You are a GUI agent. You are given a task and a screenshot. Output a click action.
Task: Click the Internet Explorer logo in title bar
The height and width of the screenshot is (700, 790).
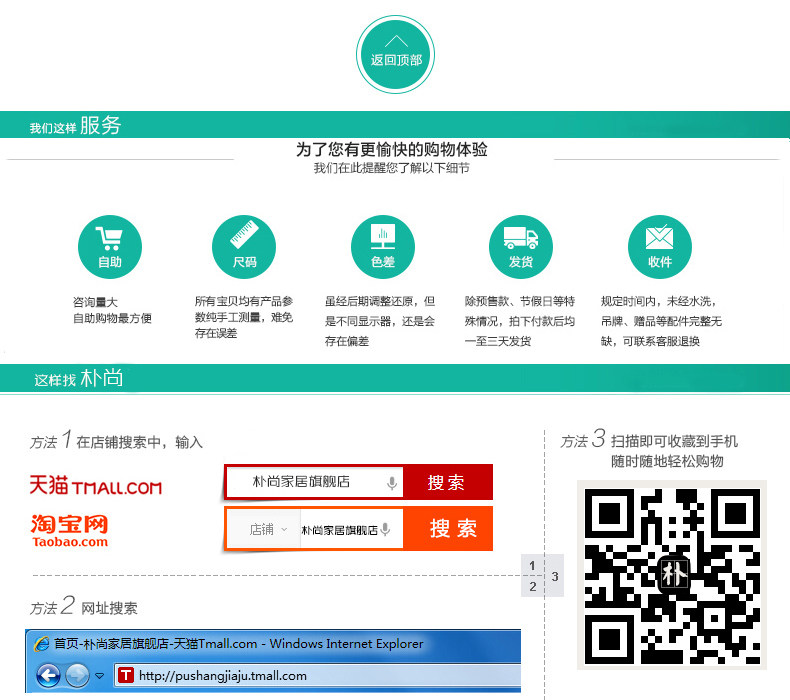point(41,644)
